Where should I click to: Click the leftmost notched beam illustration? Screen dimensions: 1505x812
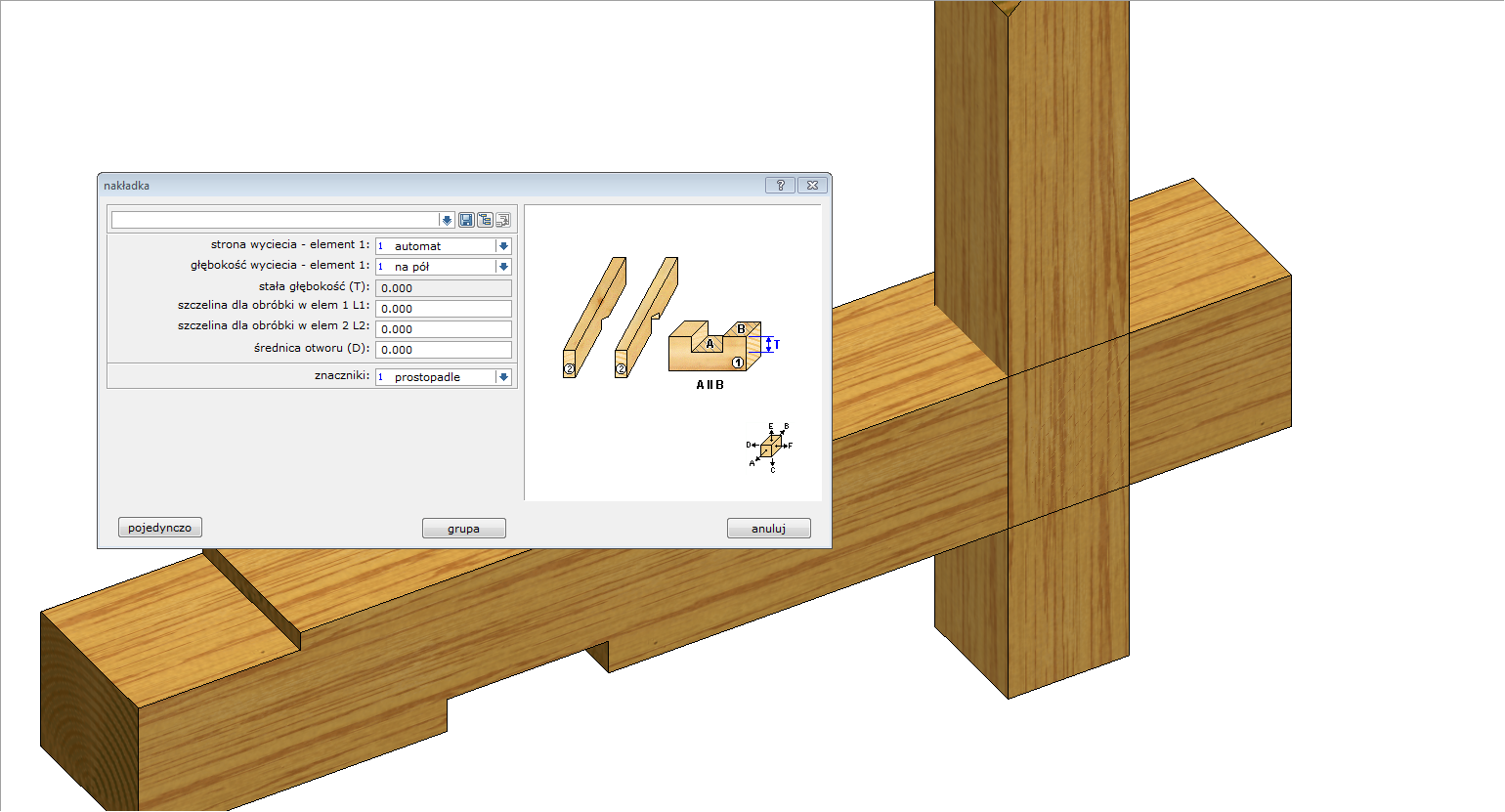594,317
